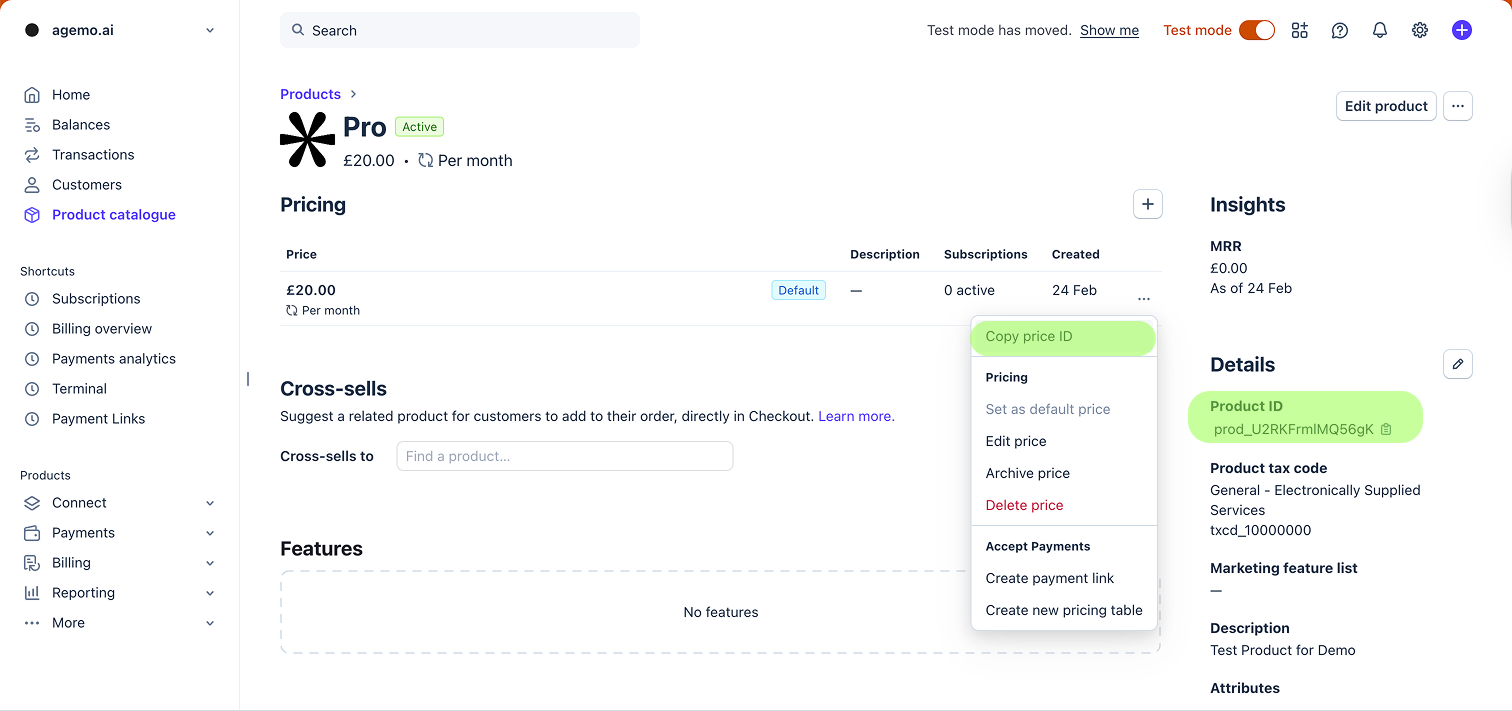Open the apps grid icon

coord(1299,30)
